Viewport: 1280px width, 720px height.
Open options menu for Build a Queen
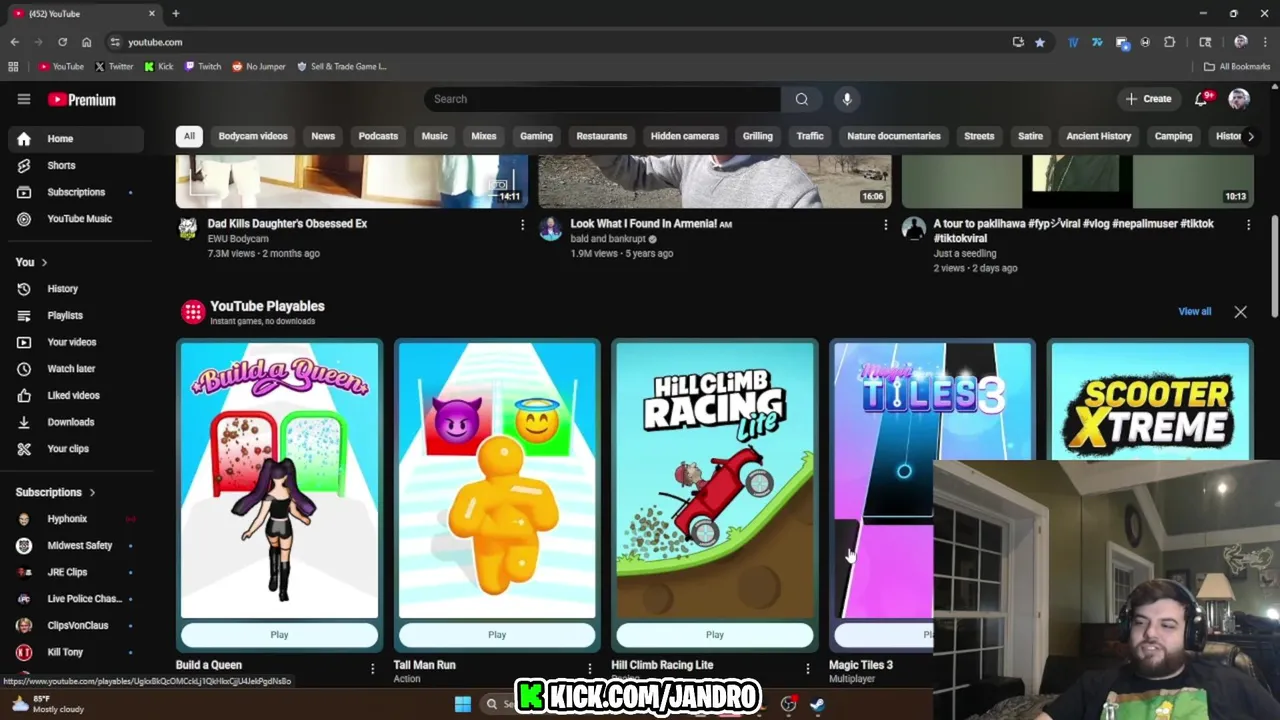372,668
